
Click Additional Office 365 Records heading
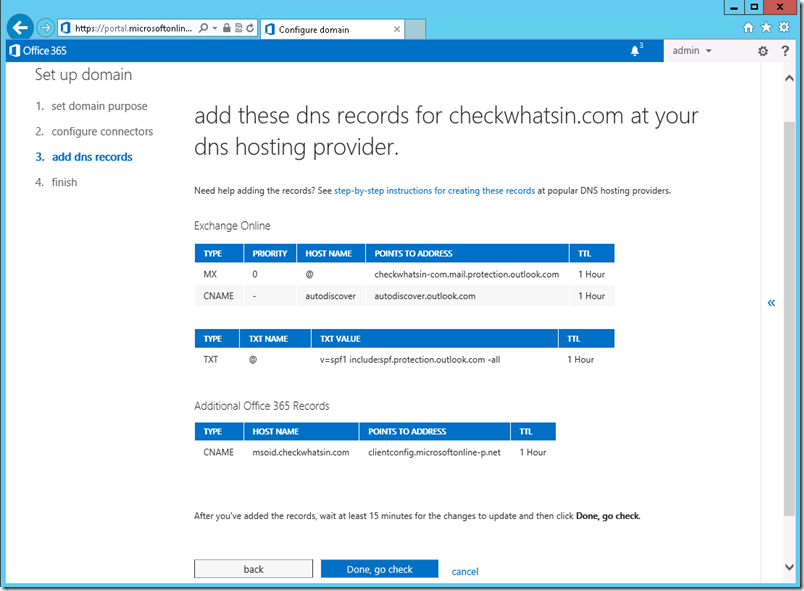tap(262, 406)
